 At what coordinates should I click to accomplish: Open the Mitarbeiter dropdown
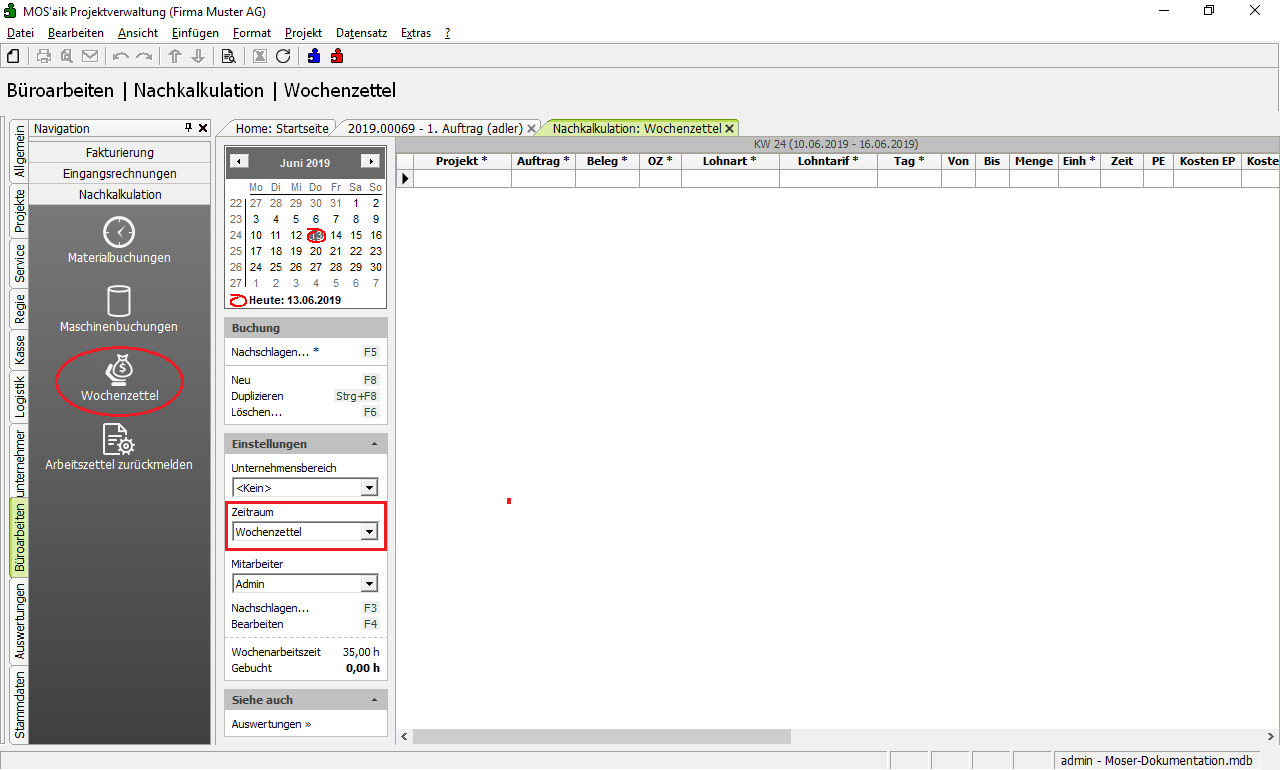[x=369, y=584]
